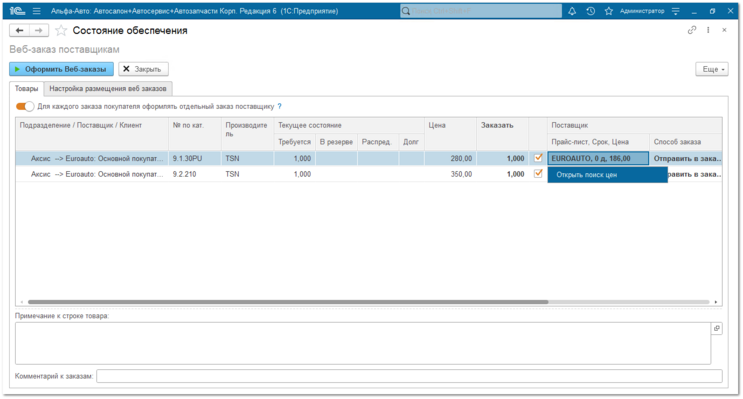Select first row Аксис Euroauto client cell
The height and width of the screenshot is (399, 743).
coord(92,158)
